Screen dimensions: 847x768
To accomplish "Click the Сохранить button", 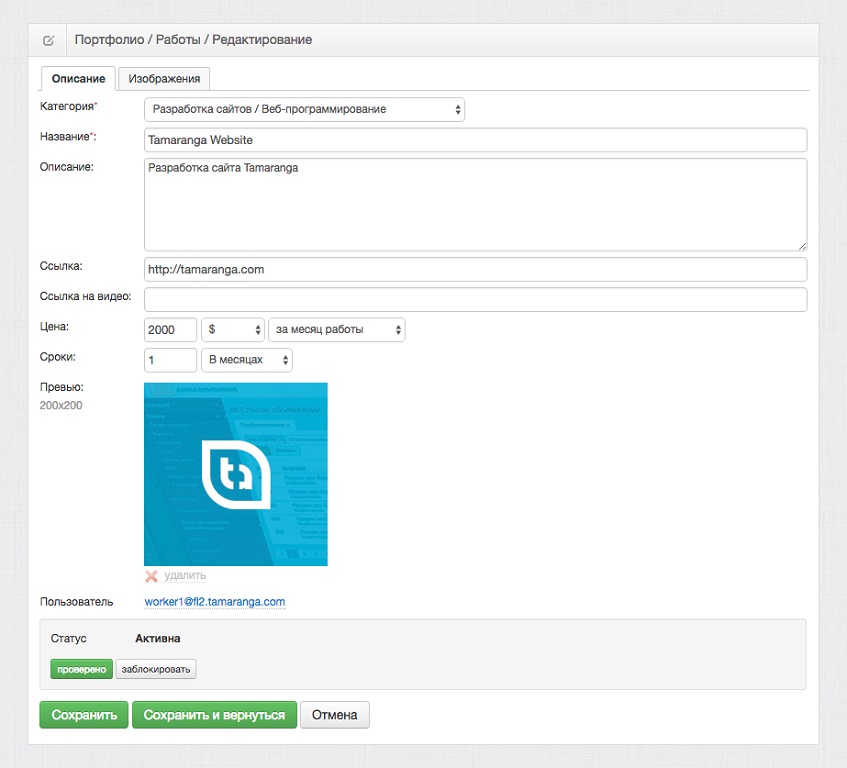I will (84, 715).
